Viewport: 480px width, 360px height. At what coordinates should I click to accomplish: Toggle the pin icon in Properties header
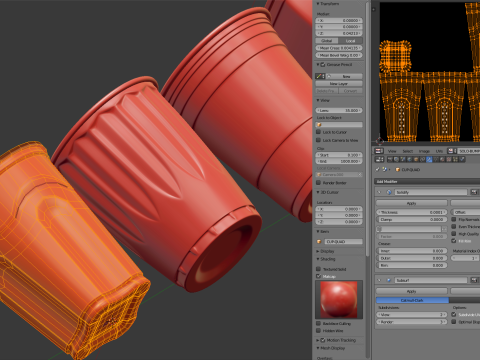point(377,169)
